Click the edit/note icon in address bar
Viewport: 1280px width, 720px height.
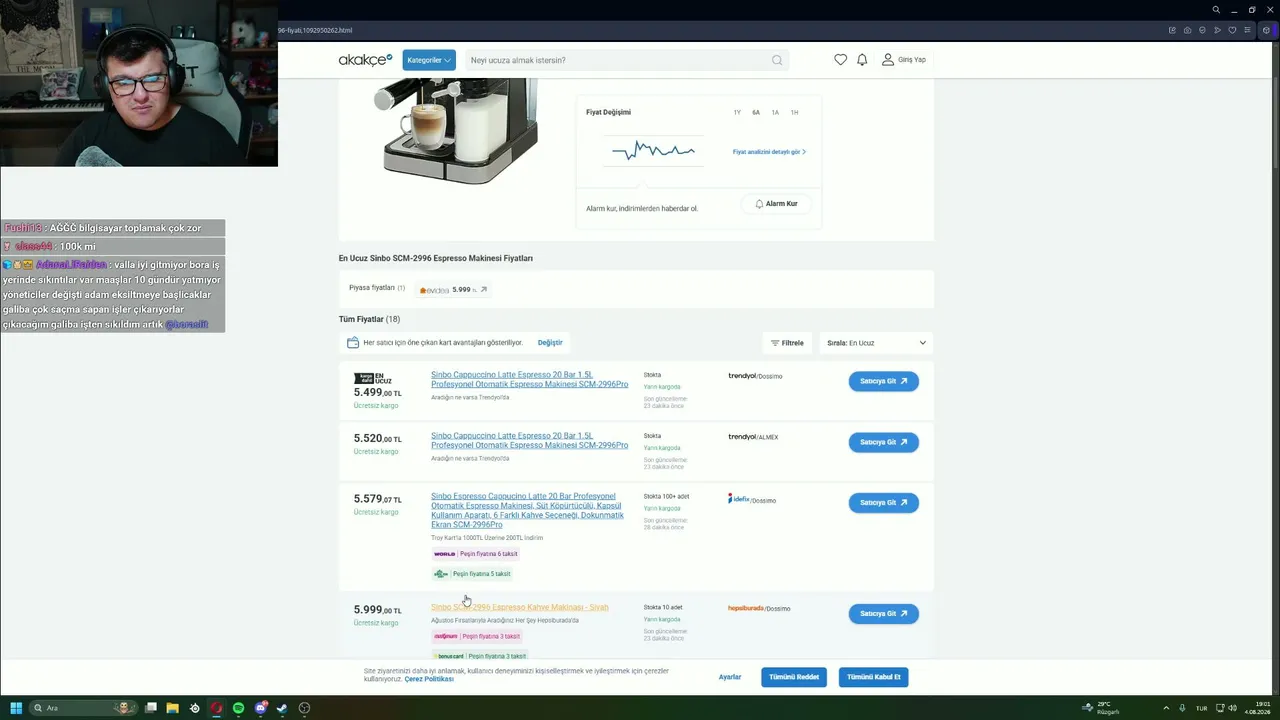(1172, 30)
